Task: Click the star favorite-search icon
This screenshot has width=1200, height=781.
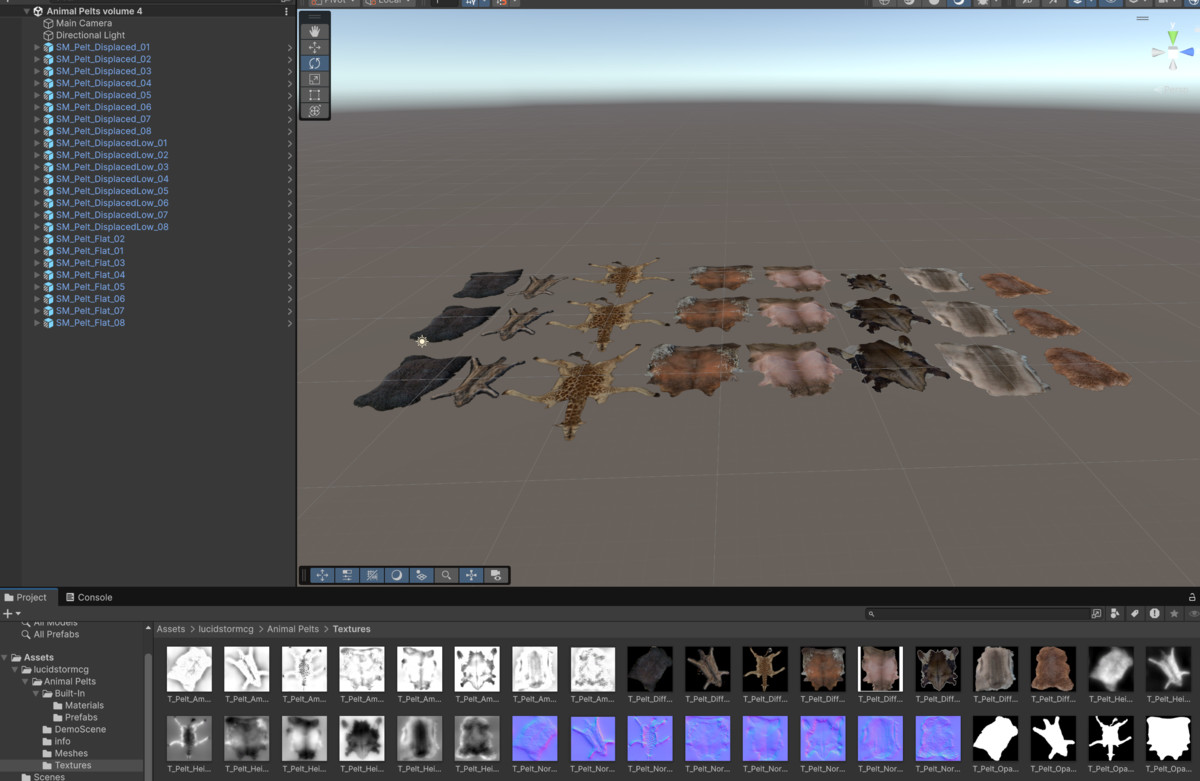Action: [x=1174, y=613]
